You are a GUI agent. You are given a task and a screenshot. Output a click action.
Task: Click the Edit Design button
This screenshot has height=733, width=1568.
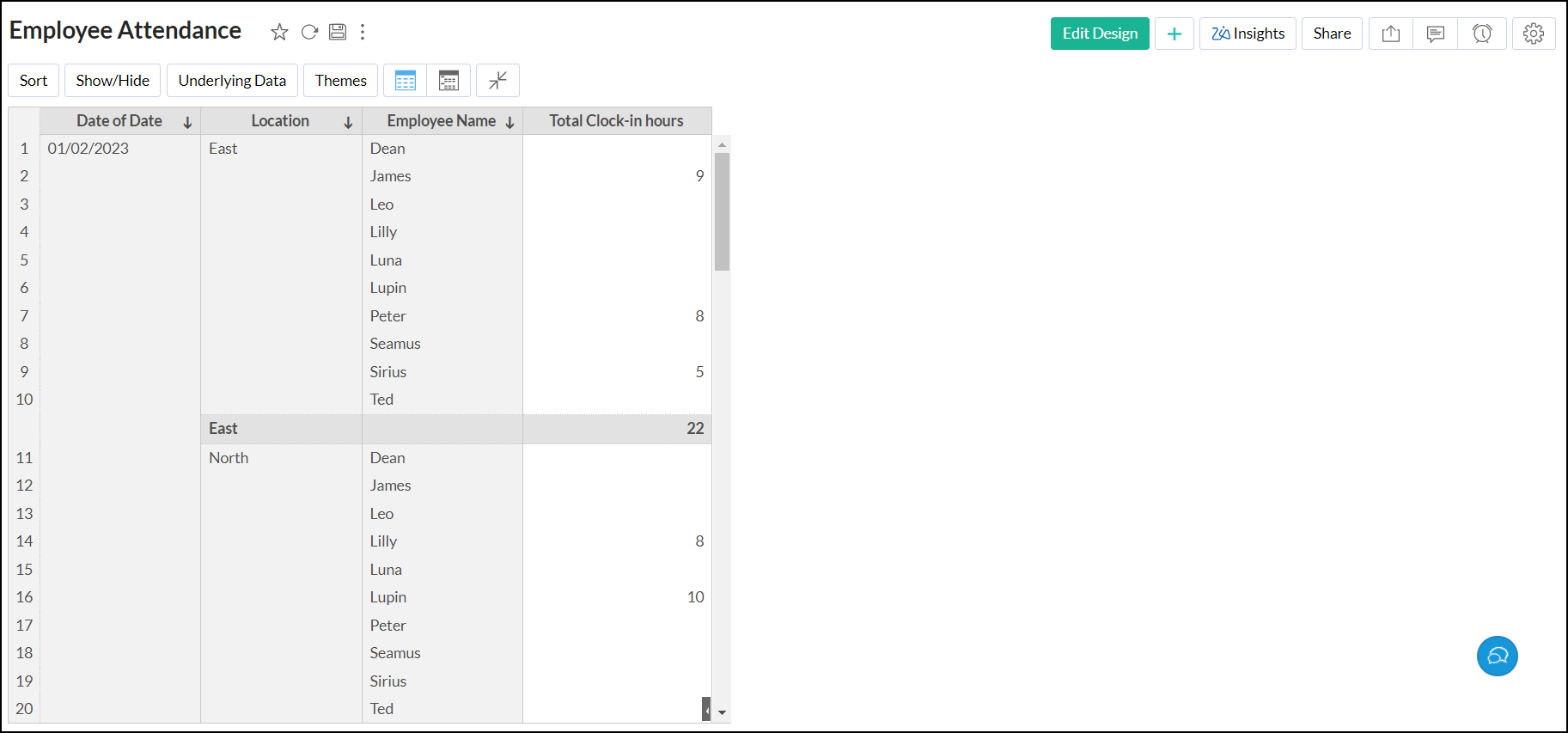tap(1100, 34)
